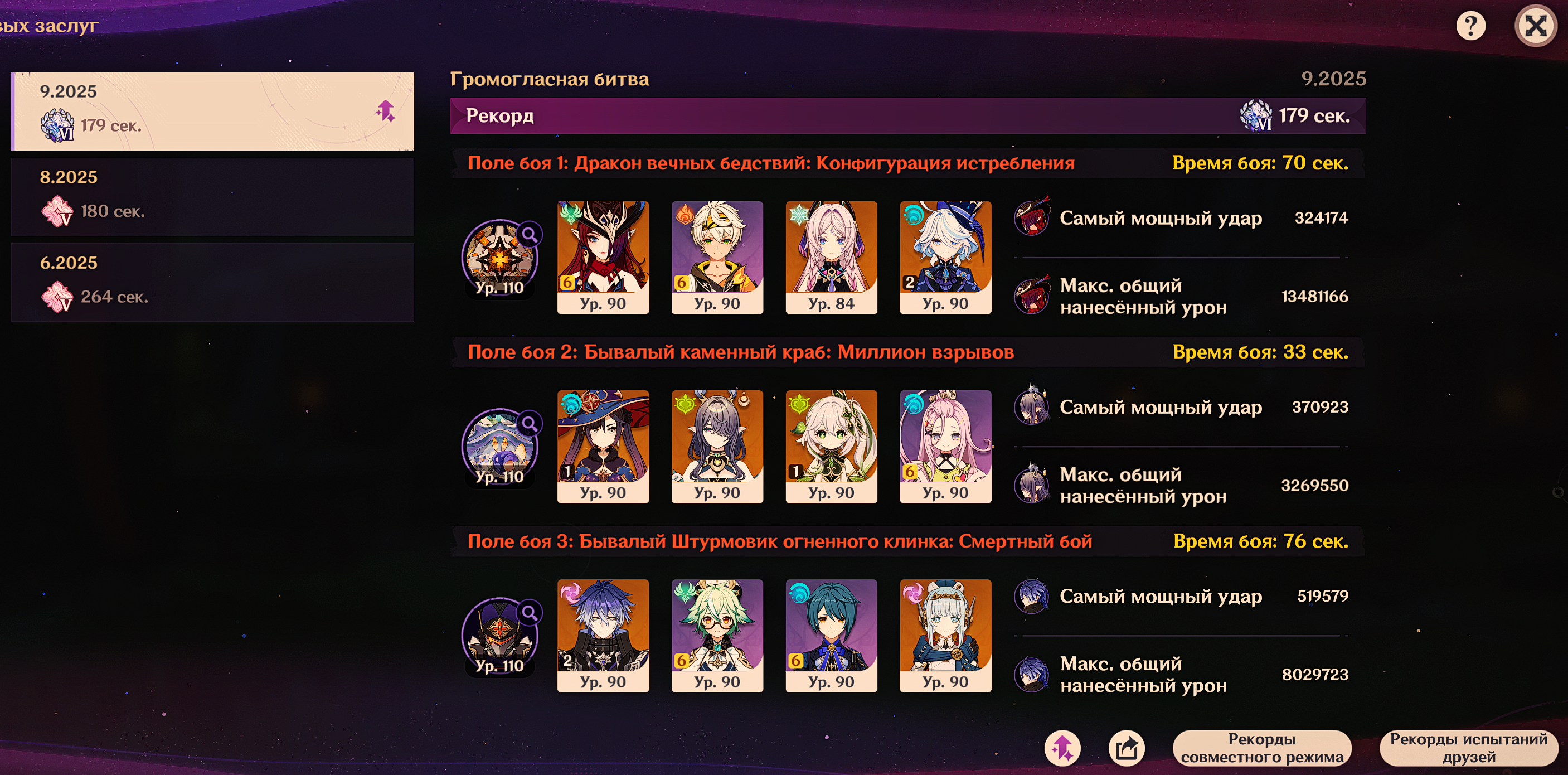
Task: Click the share arrow icon
Action: tap(1127, 748)
